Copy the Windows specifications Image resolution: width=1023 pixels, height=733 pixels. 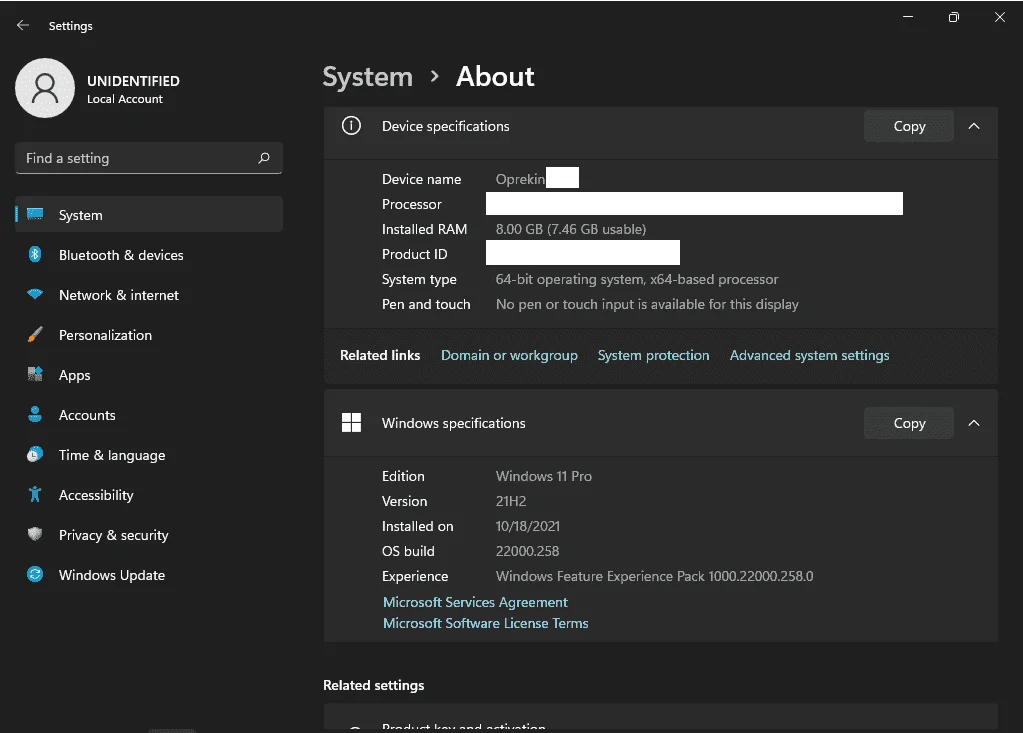click(x=909, y=423)
